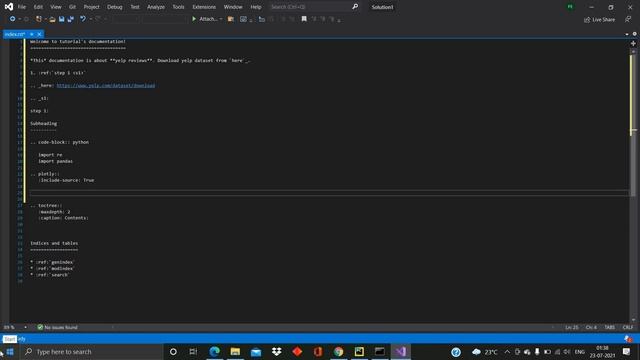Open Microsoft Edge from the taskbar
Viewport: 640px width, 360px height.
tap(214, 351)
